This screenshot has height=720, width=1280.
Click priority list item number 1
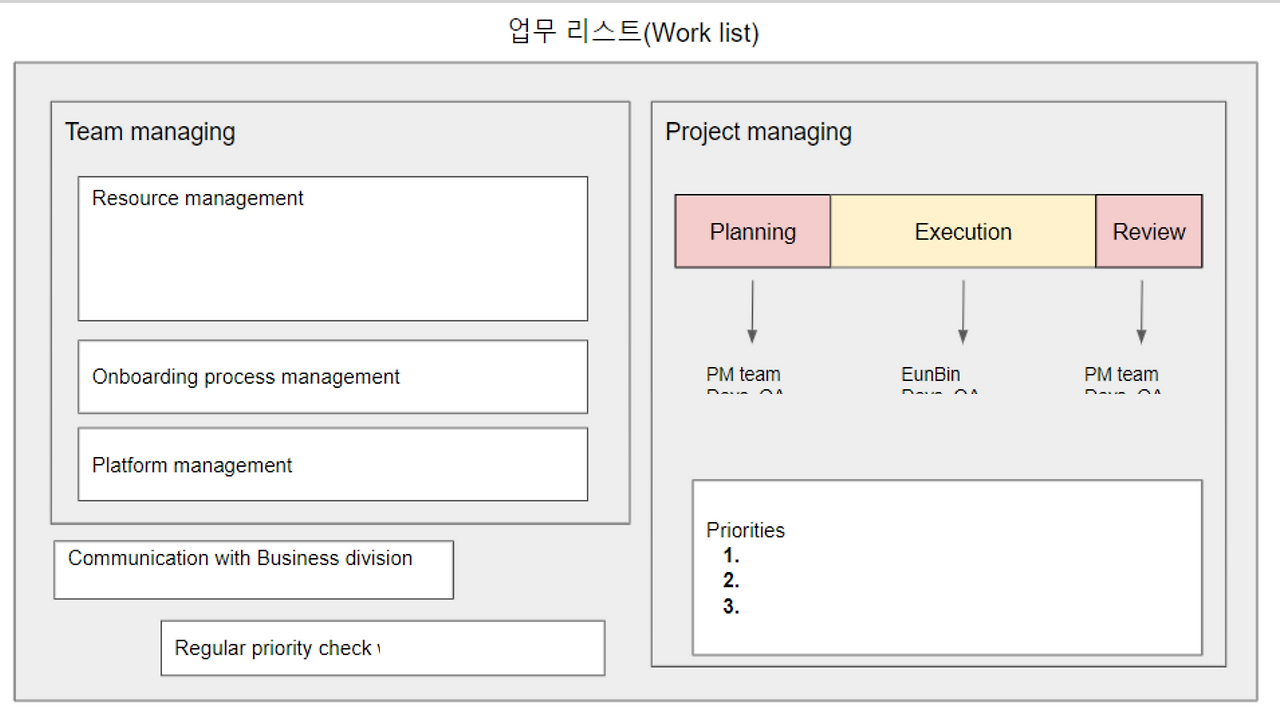pos(731,557)
